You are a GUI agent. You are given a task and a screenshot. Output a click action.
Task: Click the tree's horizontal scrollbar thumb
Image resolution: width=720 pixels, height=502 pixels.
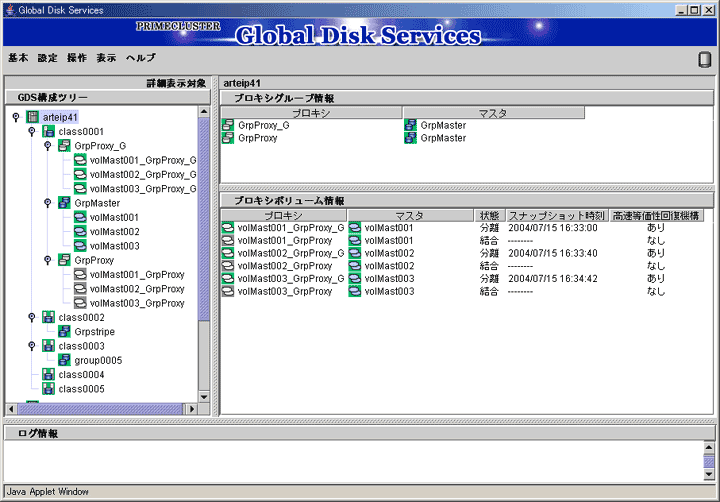pyautogui.click(x=100, y=409)
